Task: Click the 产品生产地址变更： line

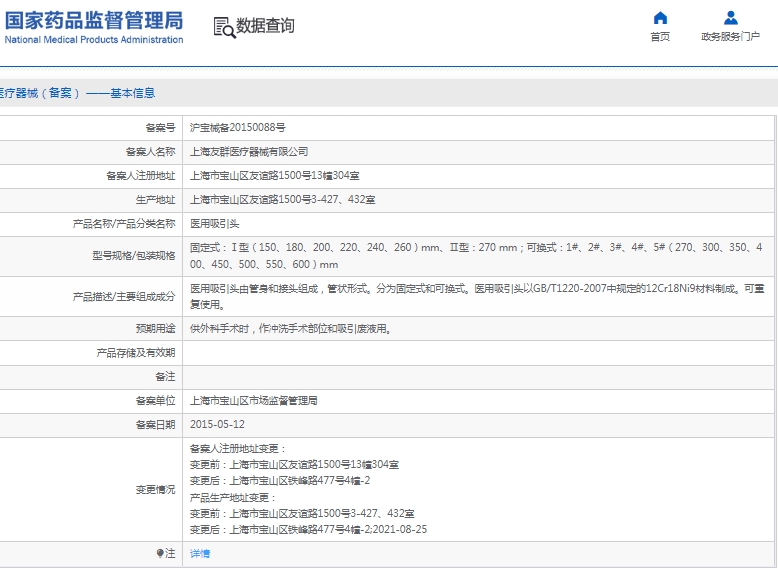Action: point(233,497)
